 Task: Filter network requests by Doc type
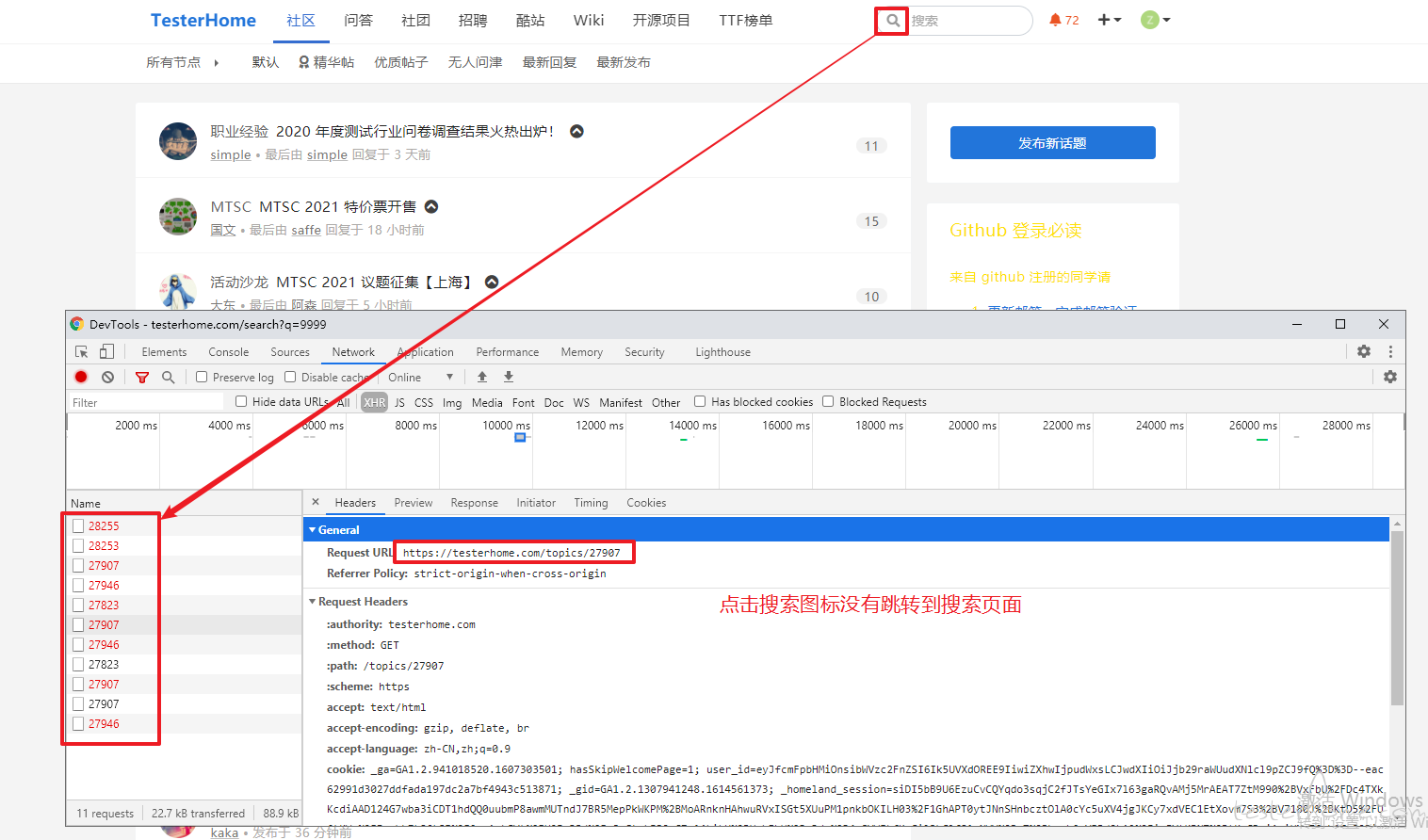tap(554, 402)
